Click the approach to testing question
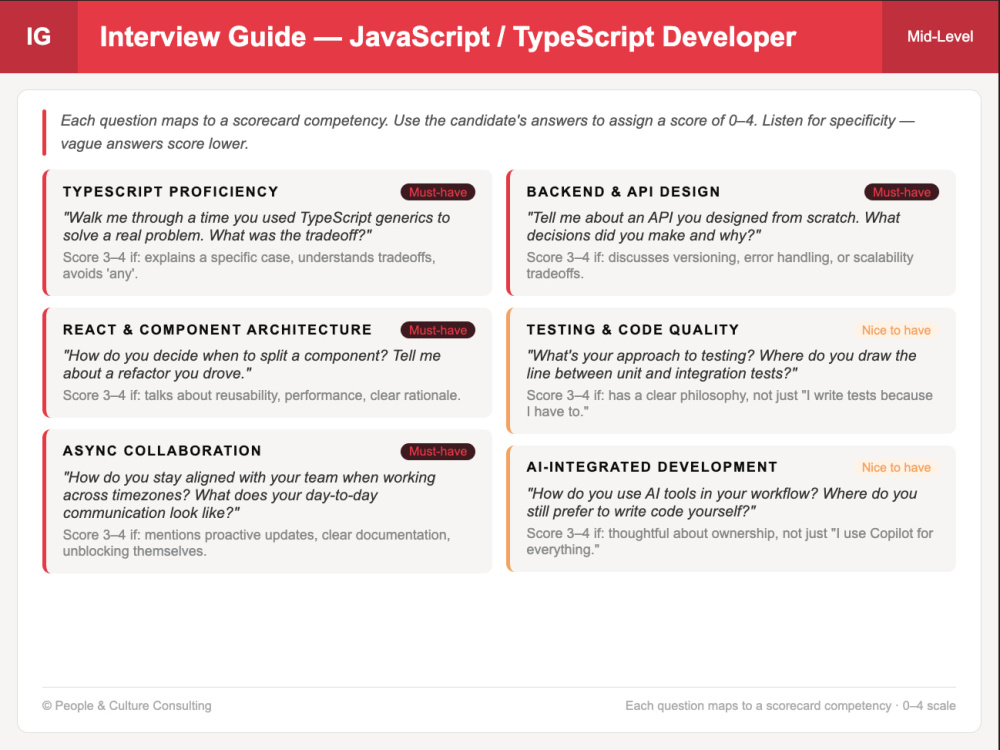 click(x=721, y=364)
